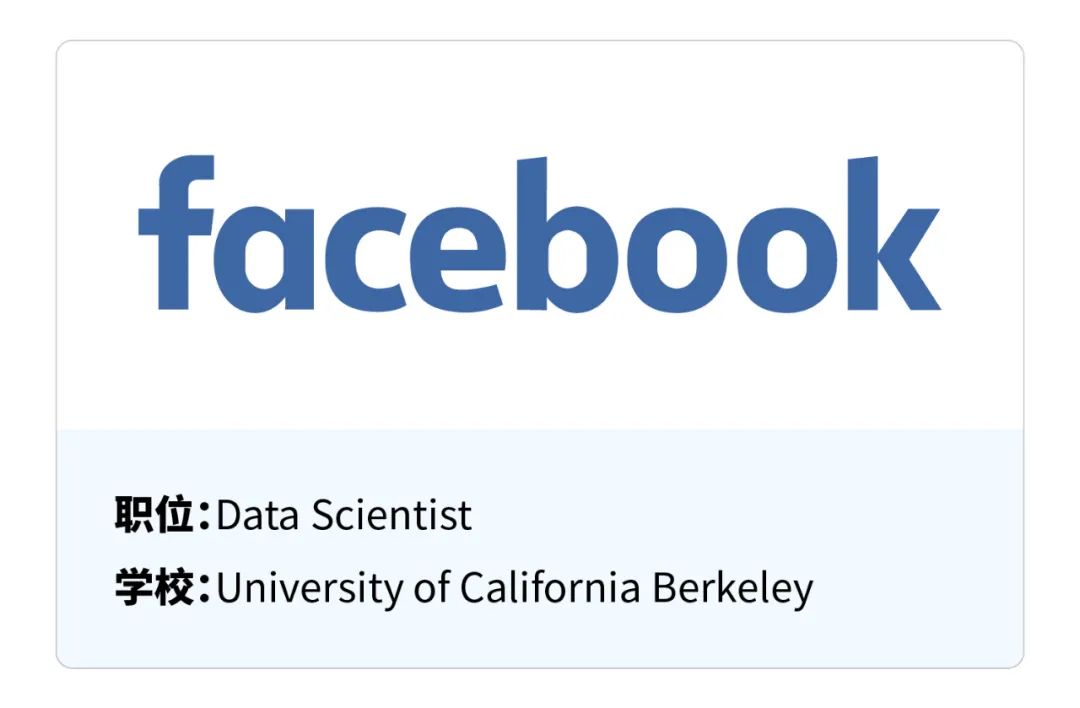Select the 学校 label
1080x708 pixels.
tap(154, 587)
